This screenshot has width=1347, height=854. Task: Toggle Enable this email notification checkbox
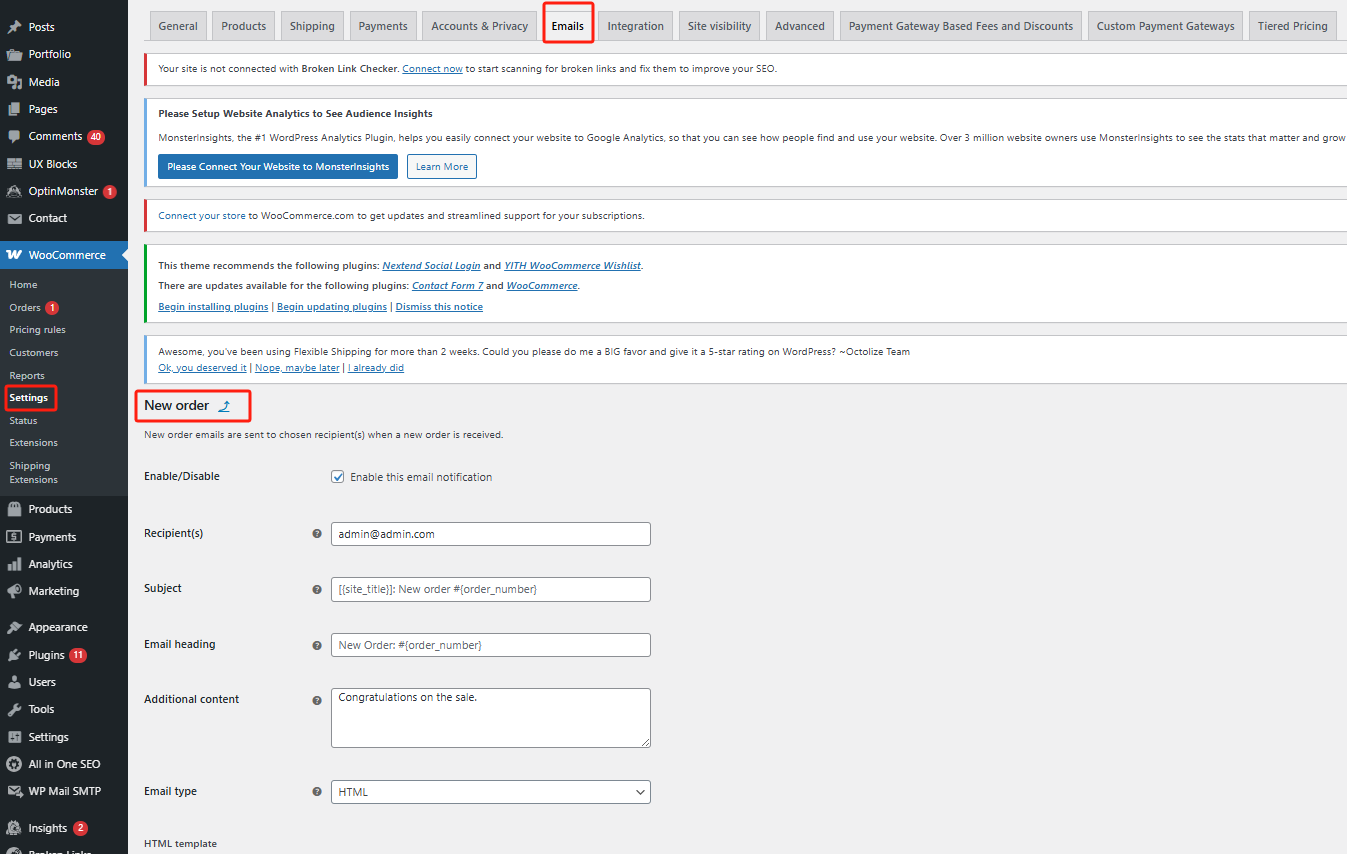(338, 477)
